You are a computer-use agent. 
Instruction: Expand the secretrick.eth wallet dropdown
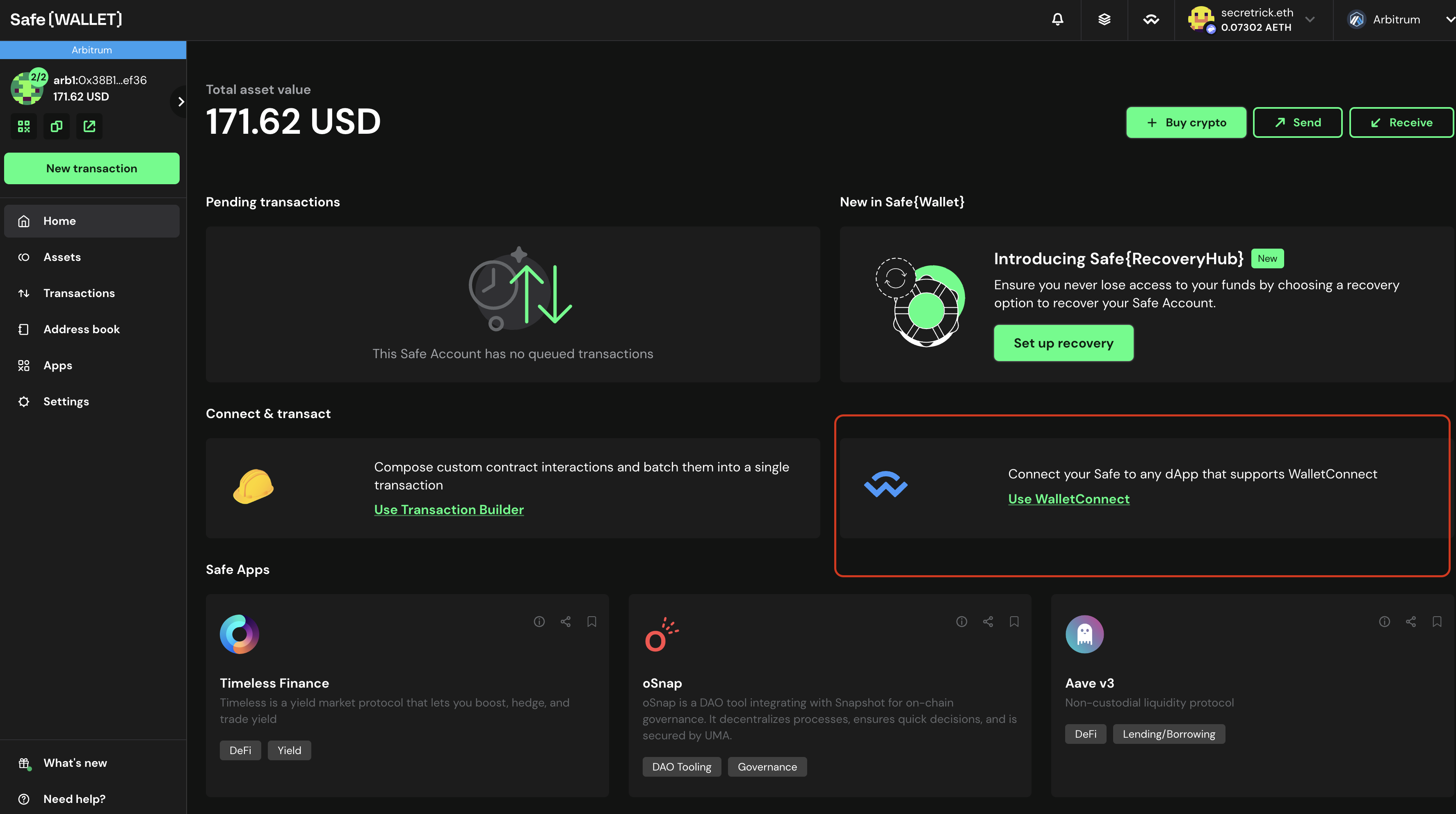click(x=1310, y=20)
